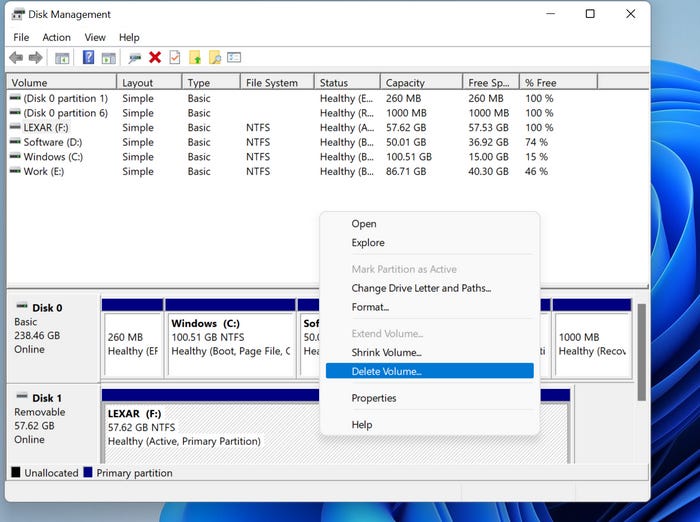Sort by the Type column header
The image size is (700, 522).
(x=211, y=83)
